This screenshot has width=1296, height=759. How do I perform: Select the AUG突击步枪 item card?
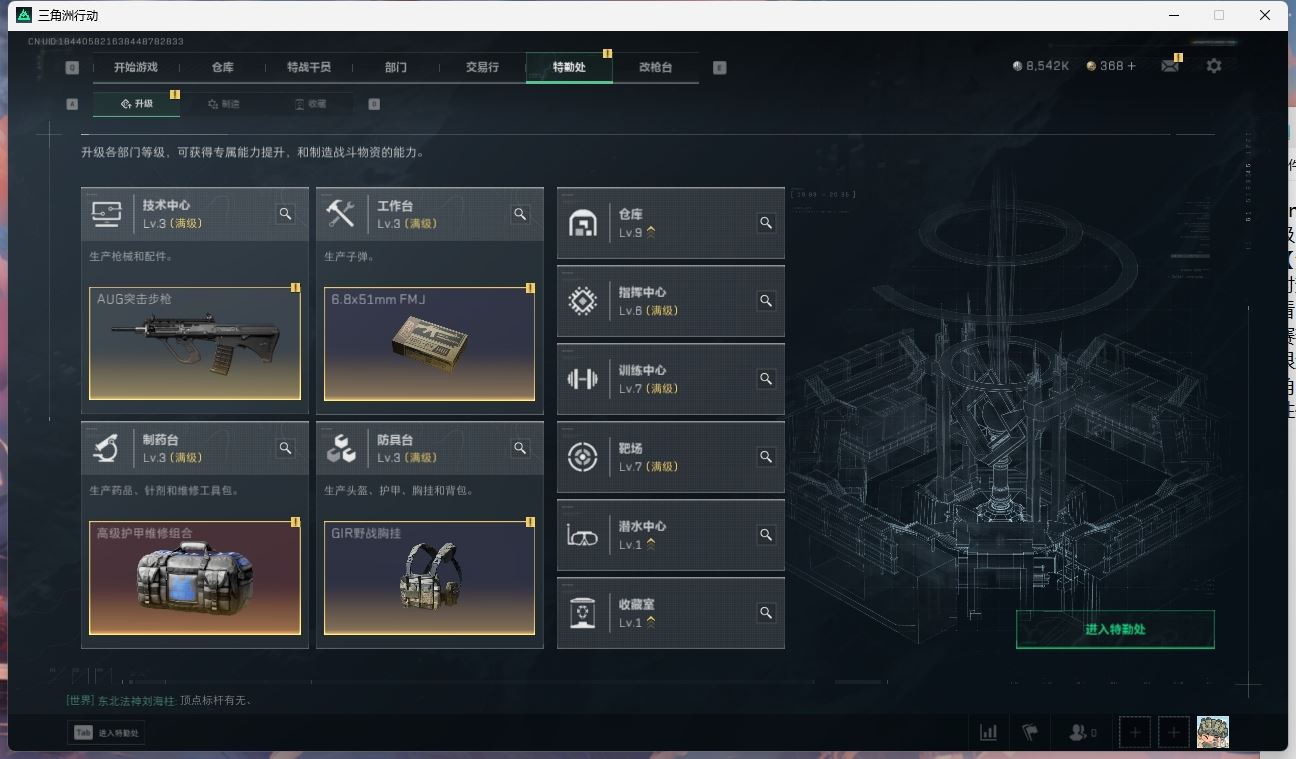(x=195, y=343)
